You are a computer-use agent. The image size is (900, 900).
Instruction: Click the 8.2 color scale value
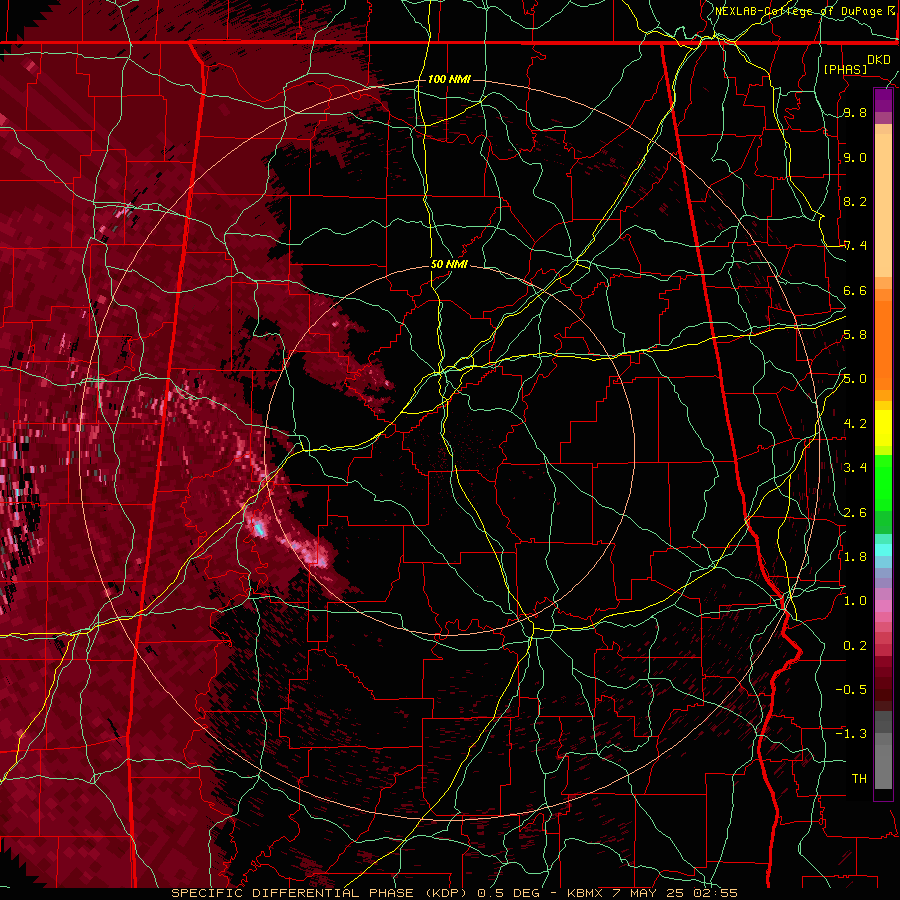855,201
